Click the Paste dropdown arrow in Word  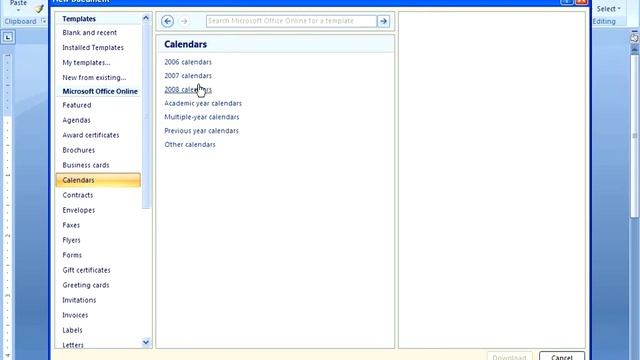click(18, 10)
